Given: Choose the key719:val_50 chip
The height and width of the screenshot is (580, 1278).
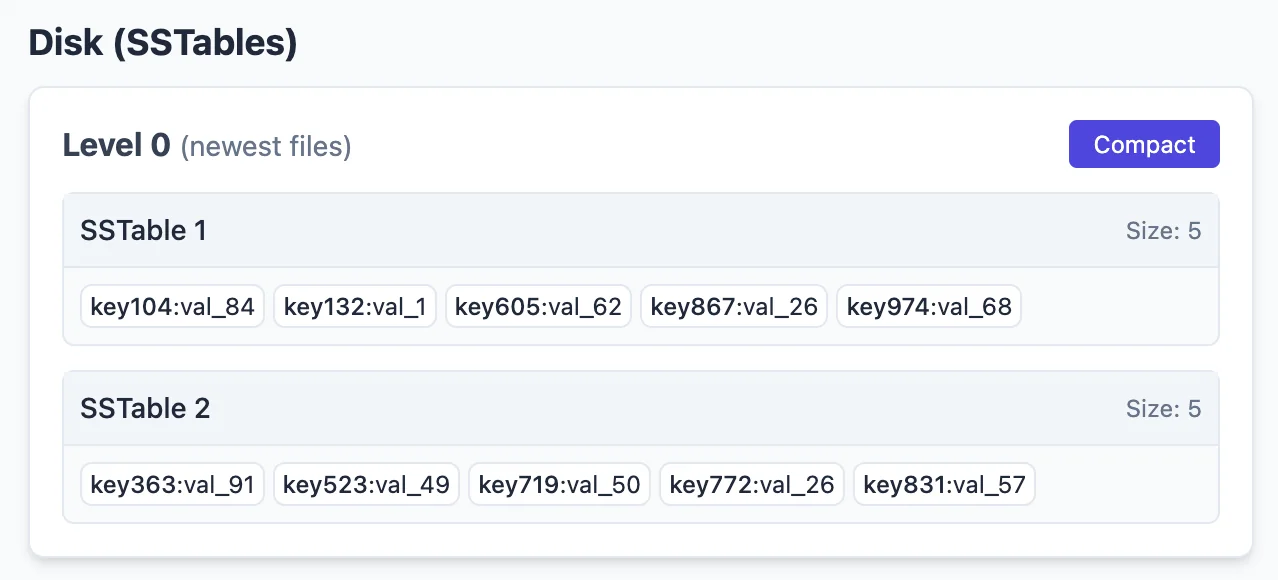Looking at the screenshot, I should click(x=559, y=485).
